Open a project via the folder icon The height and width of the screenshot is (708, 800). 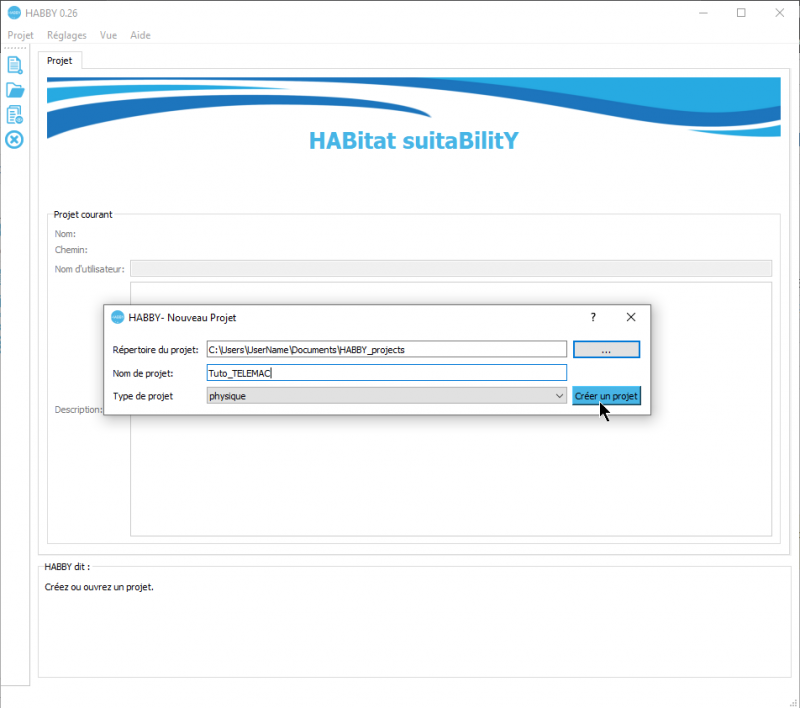tap(14, 90)
